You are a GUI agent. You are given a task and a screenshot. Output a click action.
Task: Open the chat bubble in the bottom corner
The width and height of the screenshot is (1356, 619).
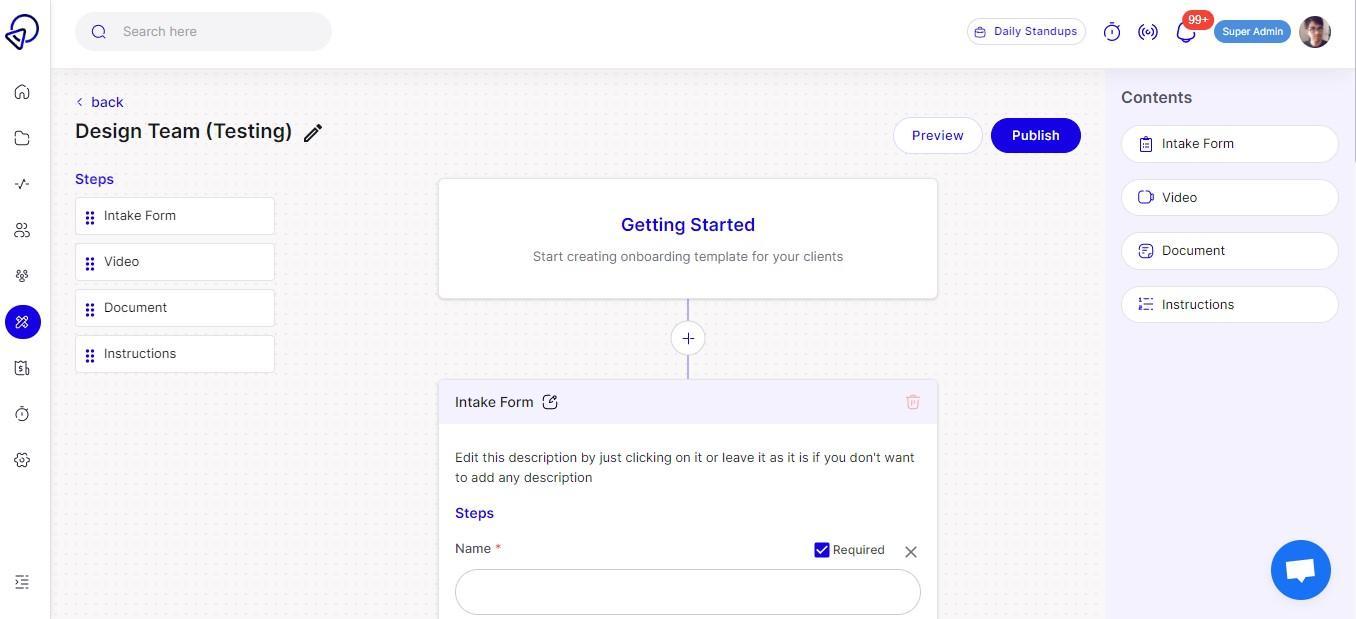pos(1300,569)
